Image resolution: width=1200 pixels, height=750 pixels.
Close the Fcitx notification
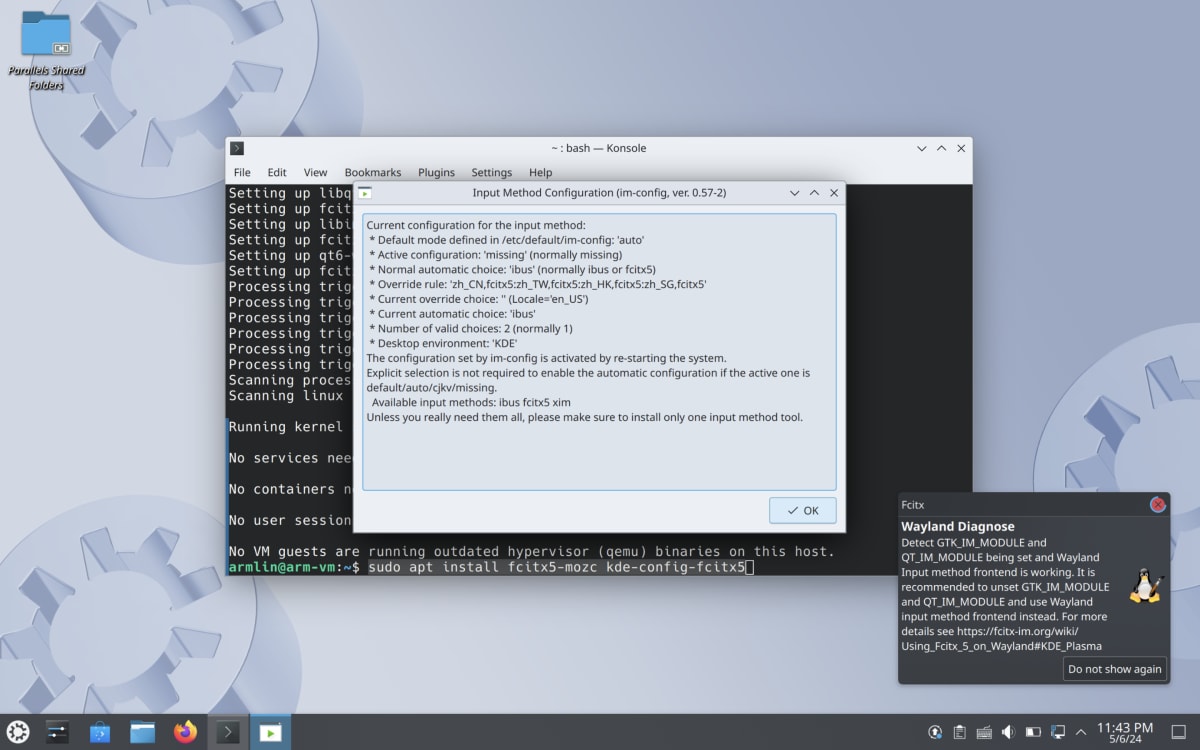coord(1158,505)
